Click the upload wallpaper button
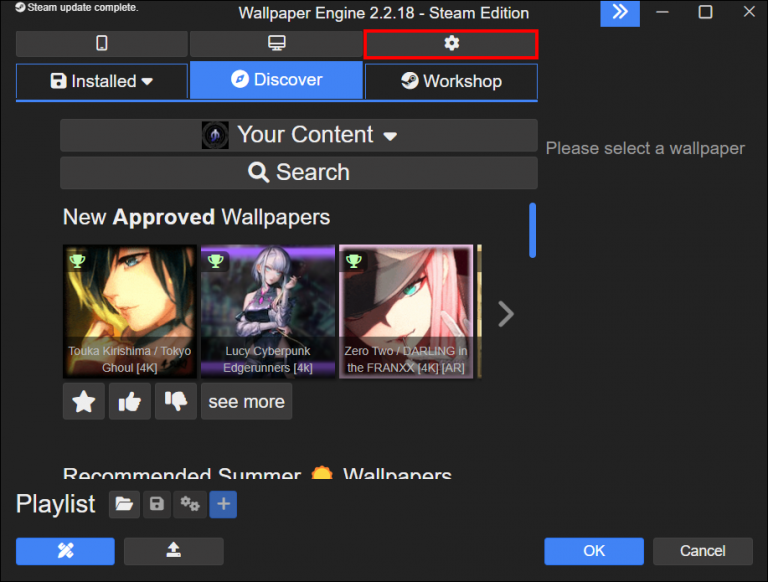Image resolution: width=768 pixels, height=582 pixels. (173, 551)
